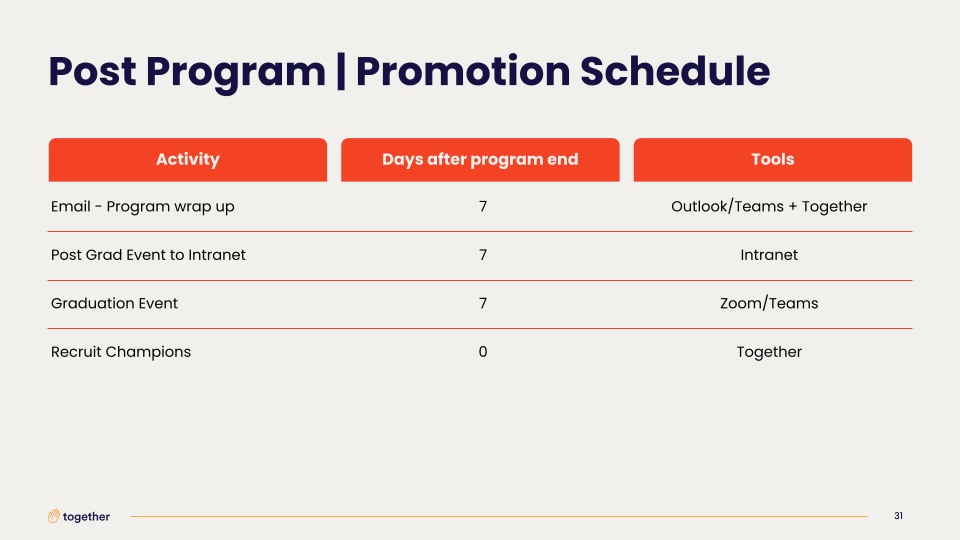
Task: Click Email - Program wrap up activity
Action: (143, 207)
